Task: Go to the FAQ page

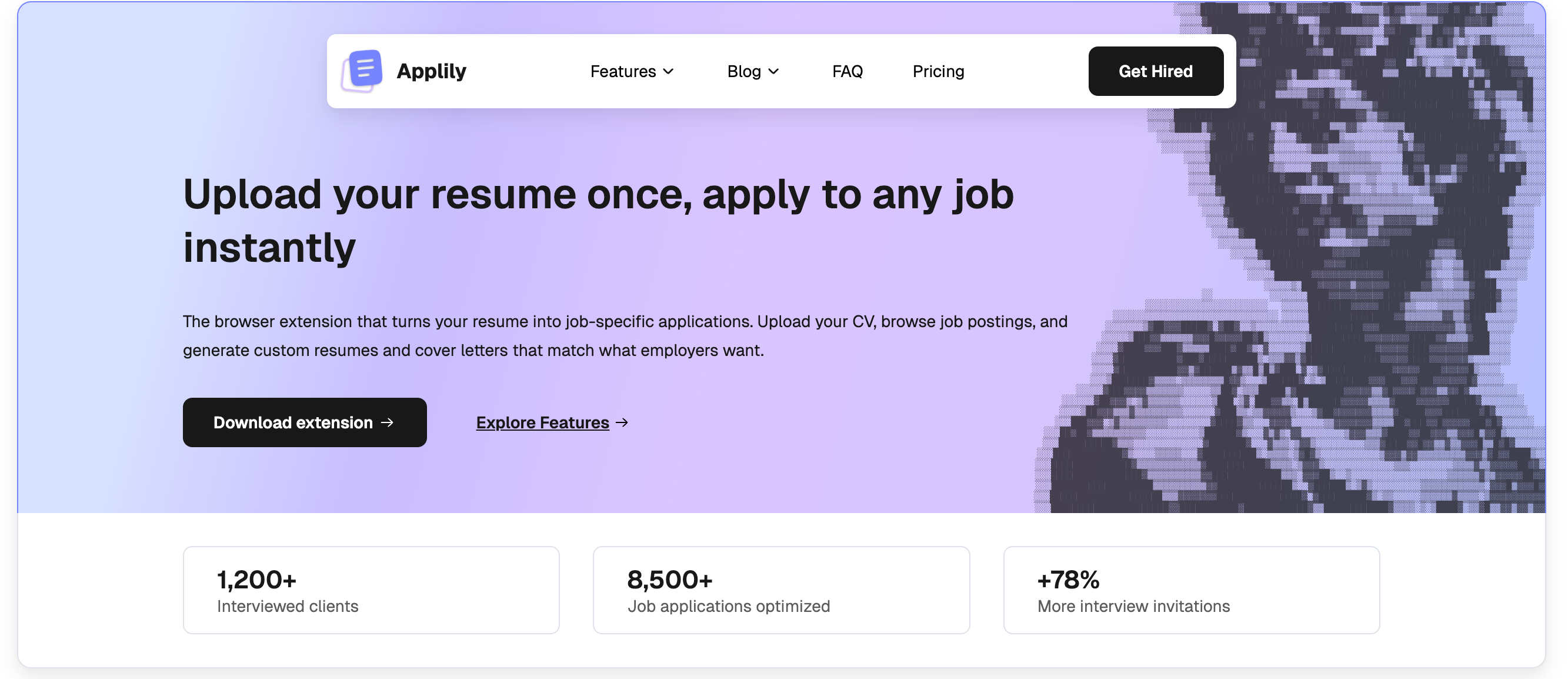Action: click(x=848, y=71)
